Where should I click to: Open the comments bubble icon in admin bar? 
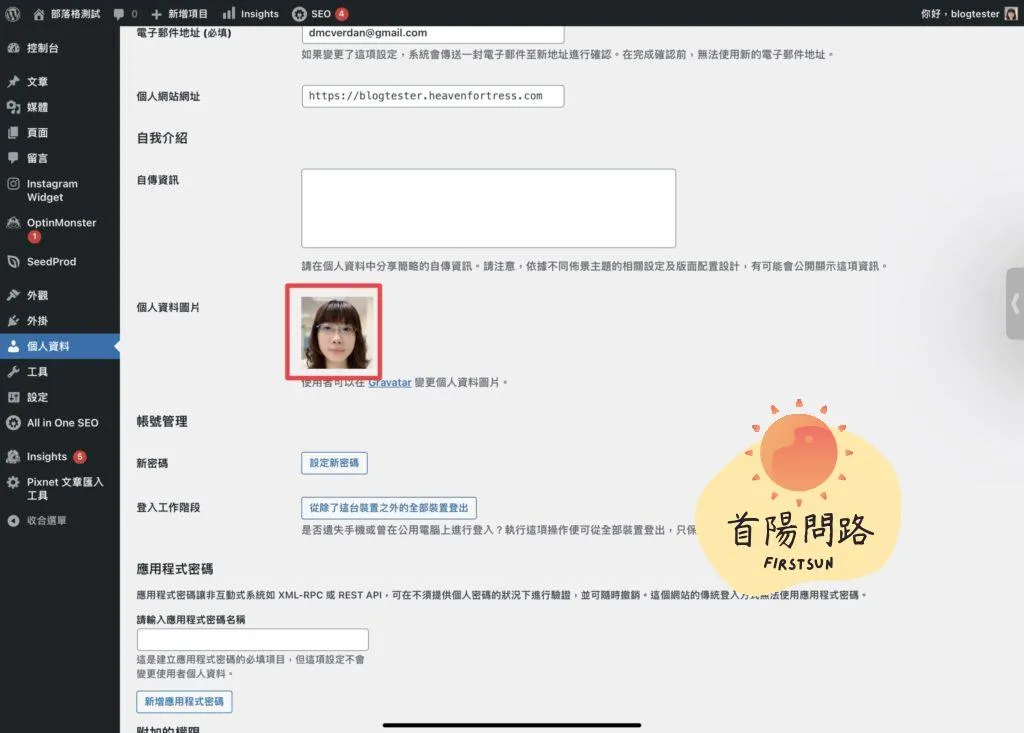[x=119, y=14]
